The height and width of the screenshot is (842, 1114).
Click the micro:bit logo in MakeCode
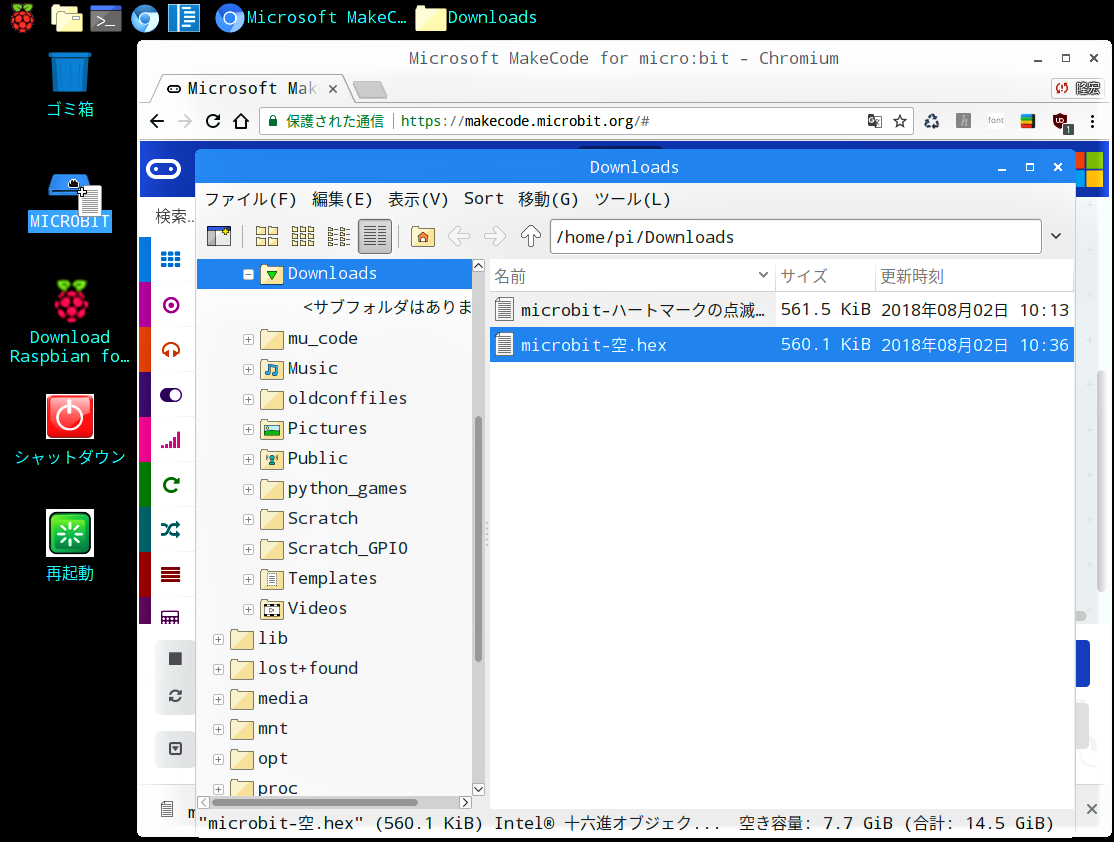(x=163, y=169)
